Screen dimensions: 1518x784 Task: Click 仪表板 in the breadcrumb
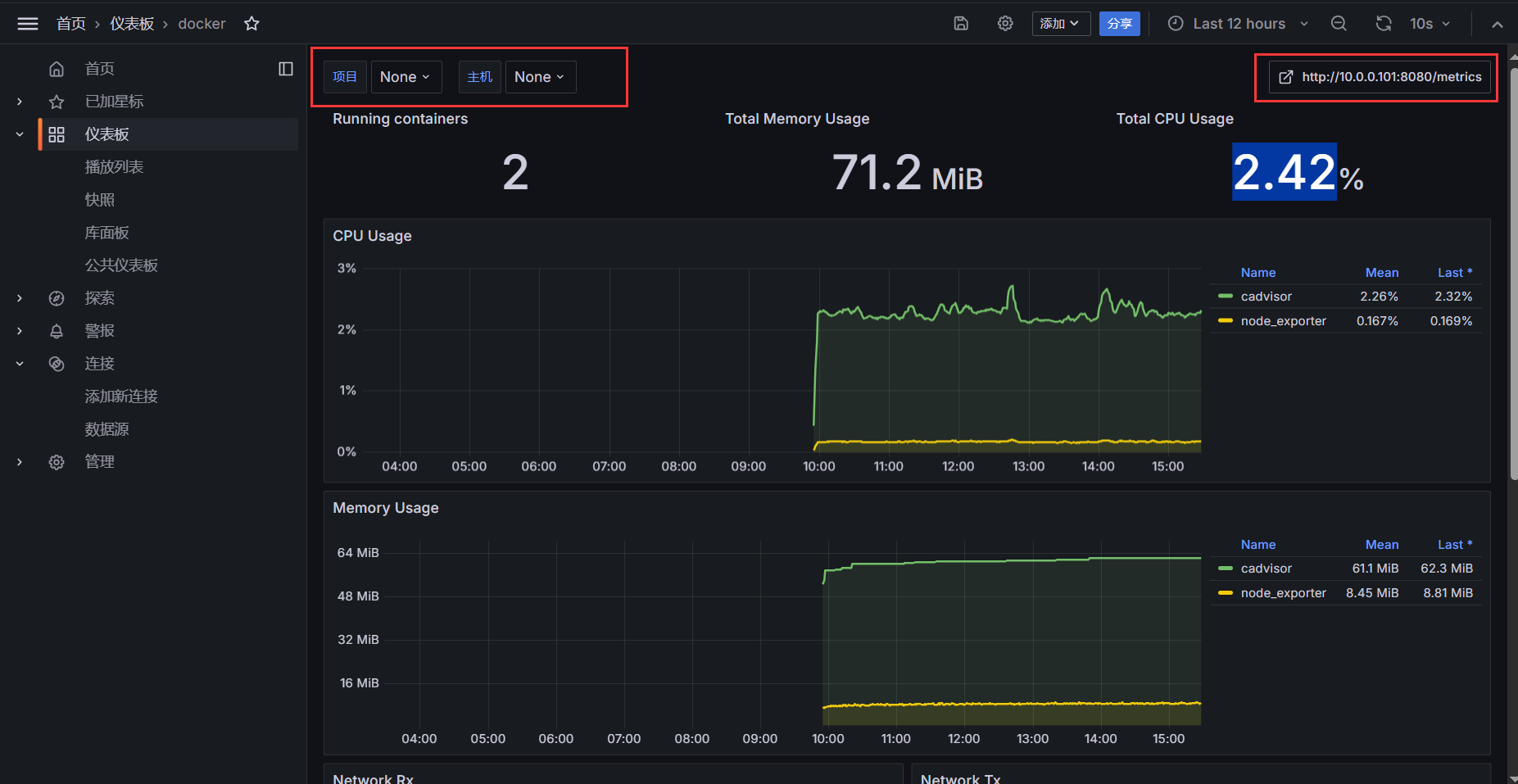[x=132, y=24]
